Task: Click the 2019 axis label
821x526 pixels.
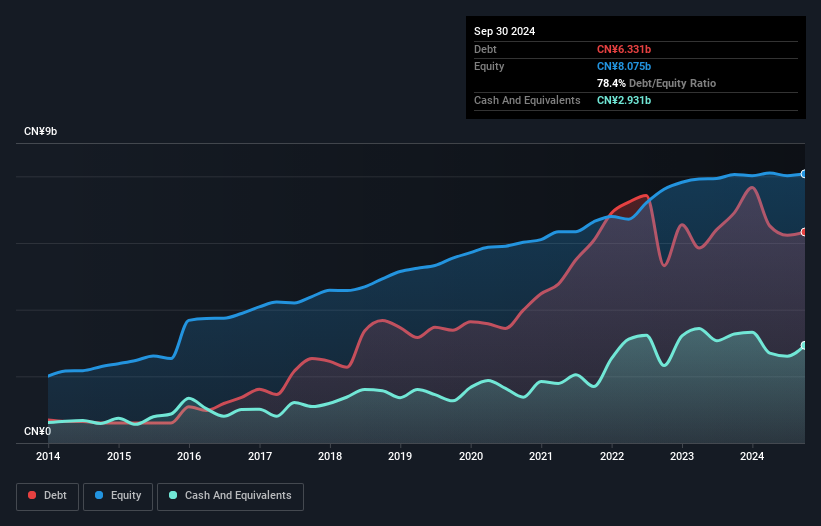Action: [x=400, y=456]
